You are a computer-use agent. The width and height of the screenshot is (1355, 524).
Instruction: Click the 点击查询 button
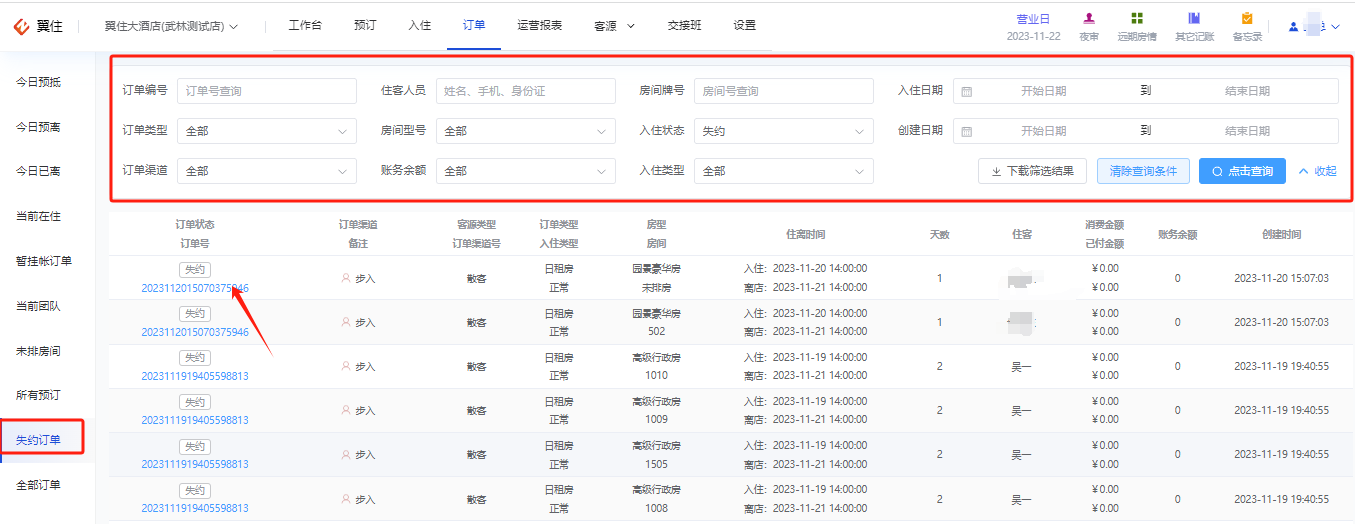pyautogui.click(x=1242, y=171)
